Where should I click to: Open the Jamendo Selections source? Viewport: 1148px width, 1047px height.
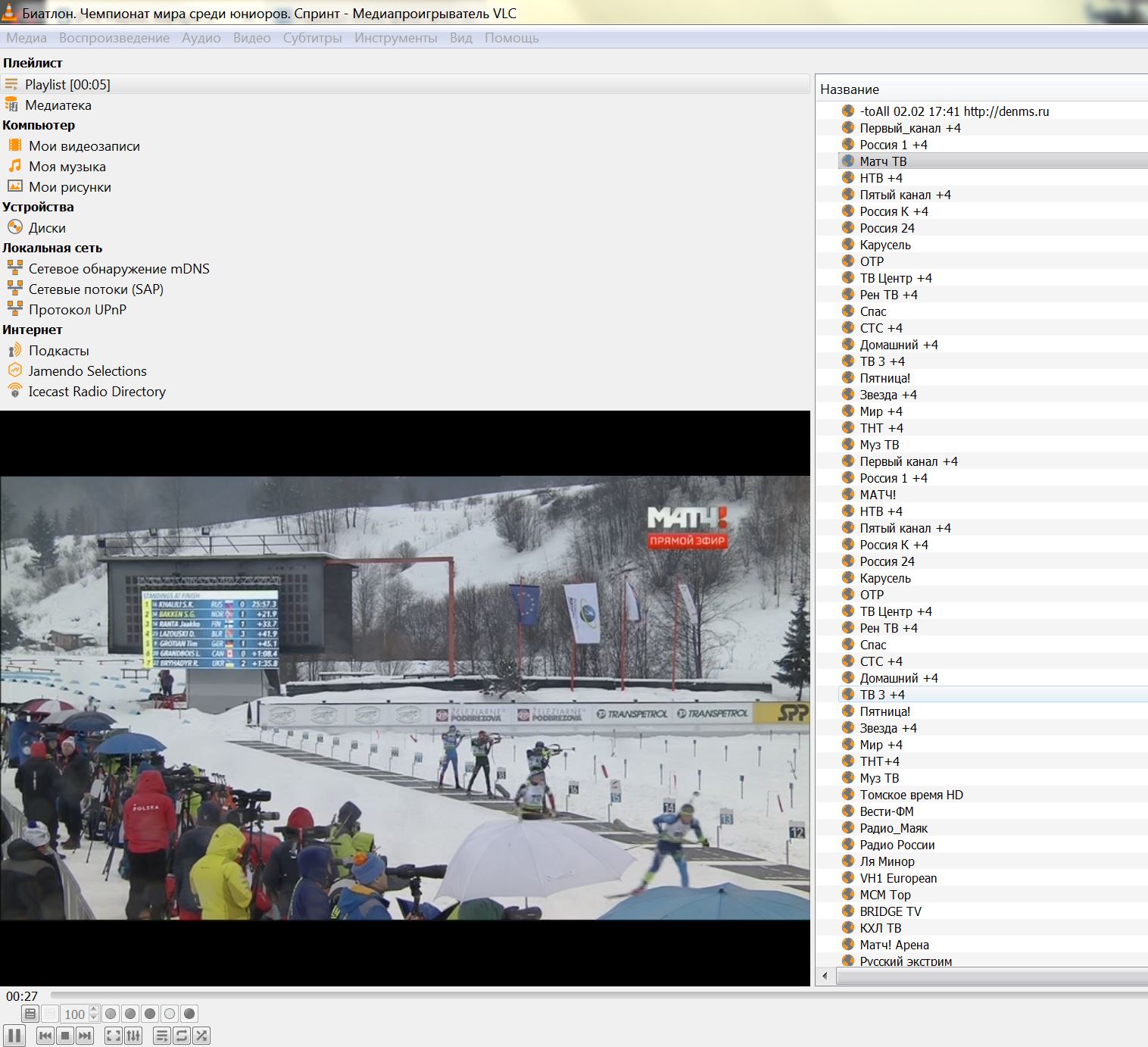87,371
